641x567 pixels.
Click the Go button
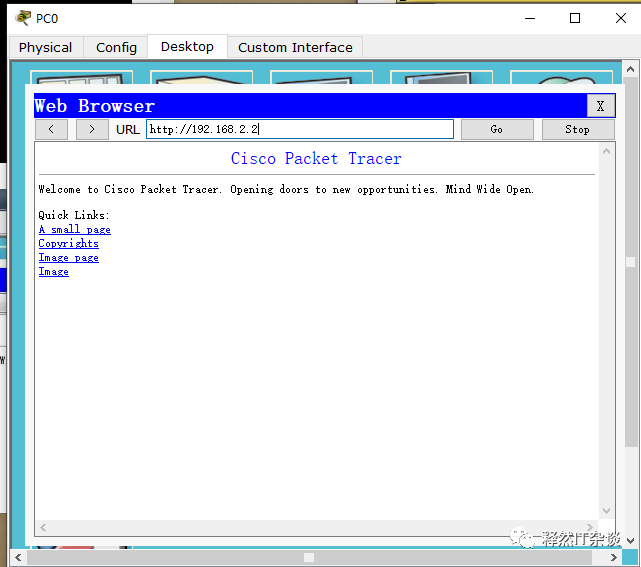497,129
